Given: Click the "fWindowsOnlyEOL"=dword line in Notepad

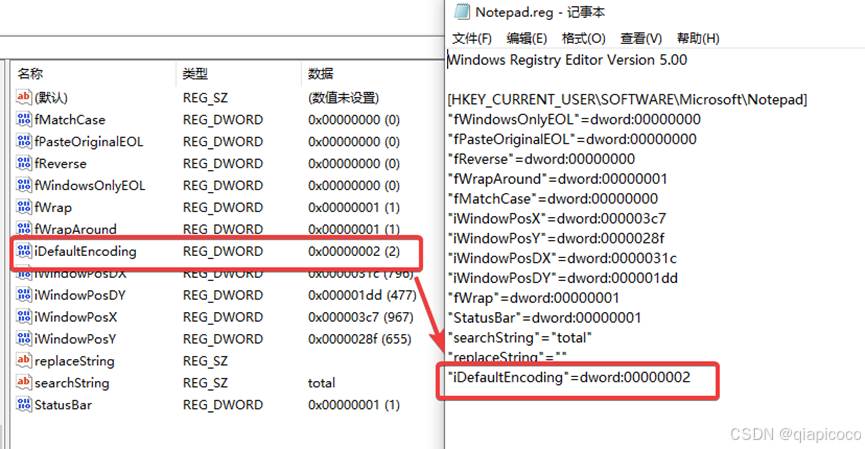Looking at the screenshot, I should 574,119.
